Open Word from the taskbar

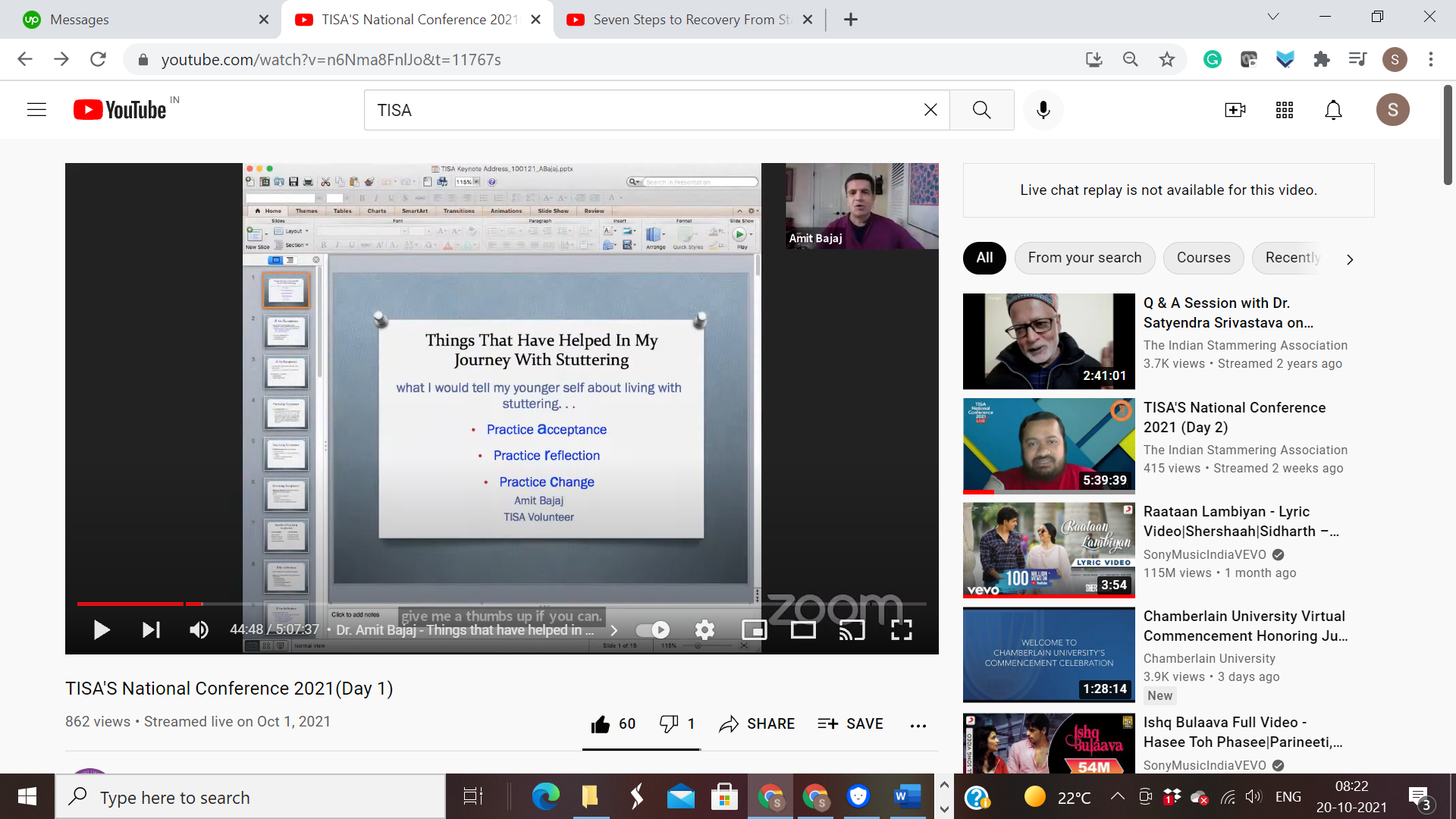[x=907, y=797]
